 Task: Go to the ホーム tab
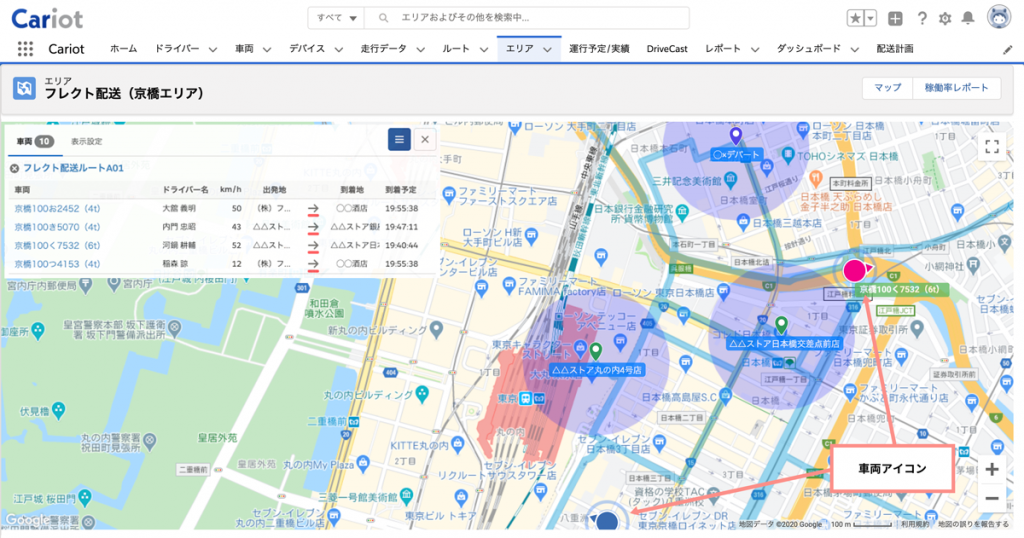[x=123, y=49]
